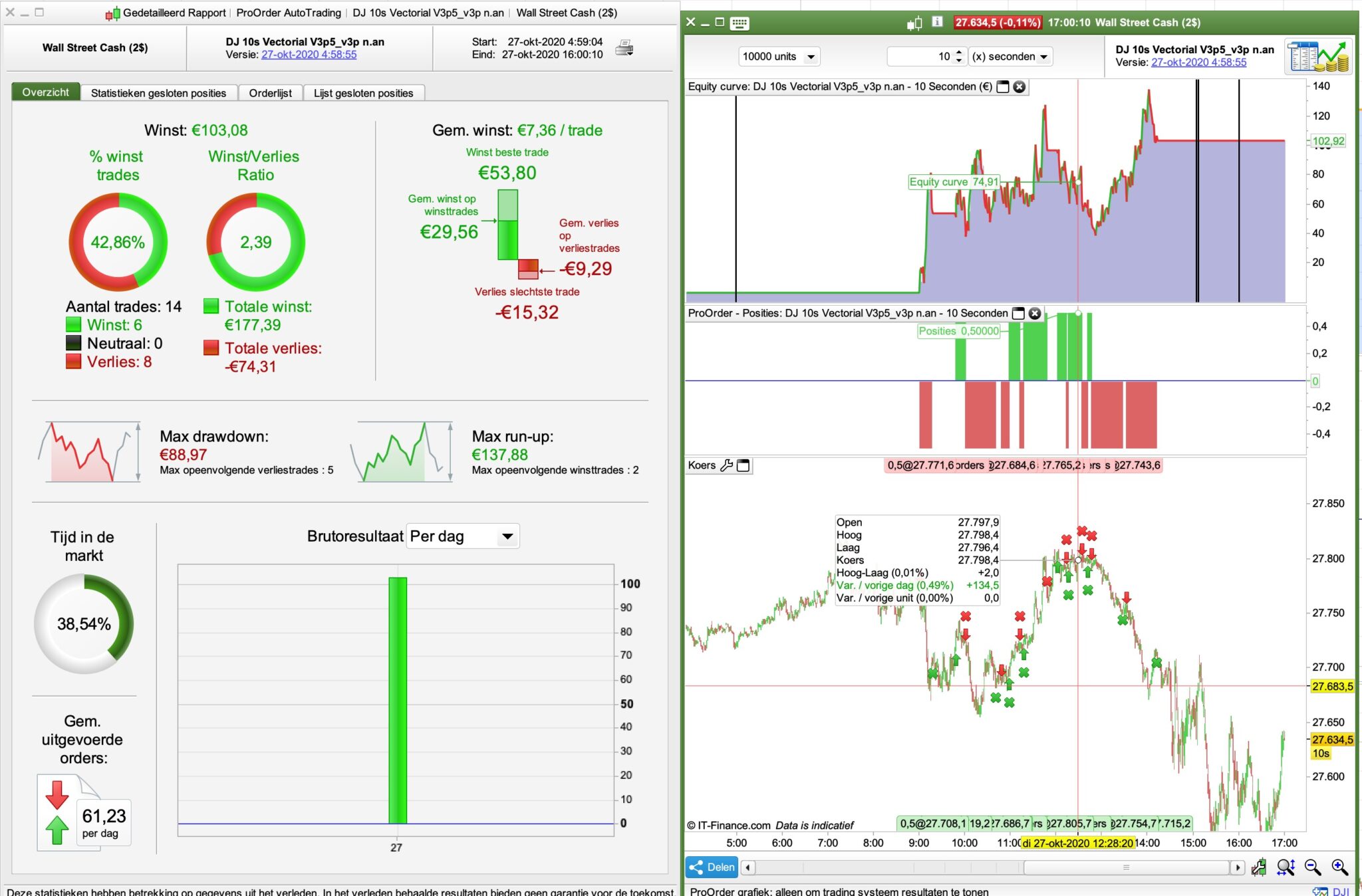Open the detailed report statistics icon
This screenshot has width=1362, height=896.
1317,56
